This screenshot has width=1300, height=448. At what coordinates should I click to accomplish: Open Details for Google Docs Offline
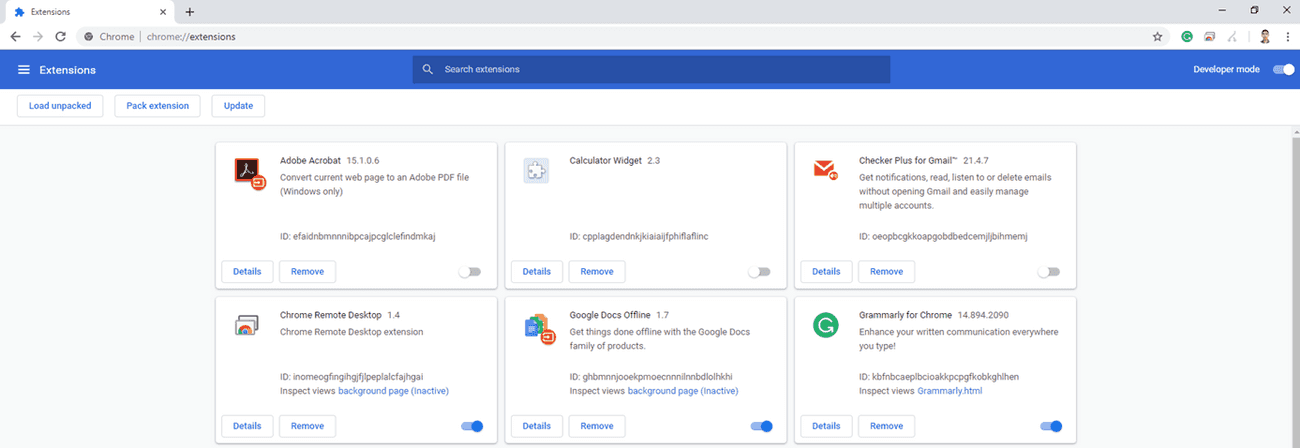click(536, 426)
